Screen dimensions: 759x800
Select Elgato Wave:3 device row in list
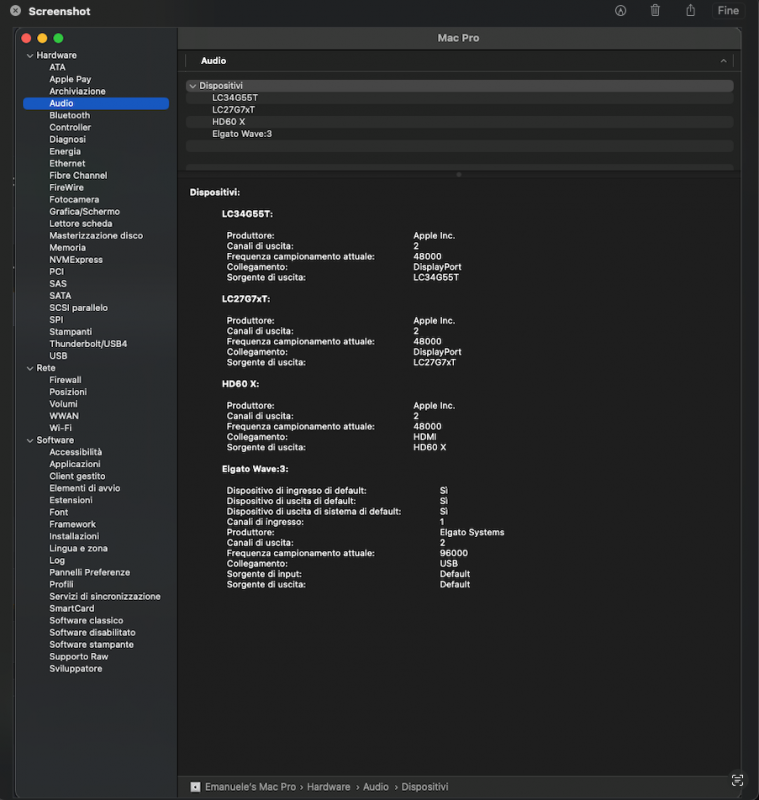(460, 134)
